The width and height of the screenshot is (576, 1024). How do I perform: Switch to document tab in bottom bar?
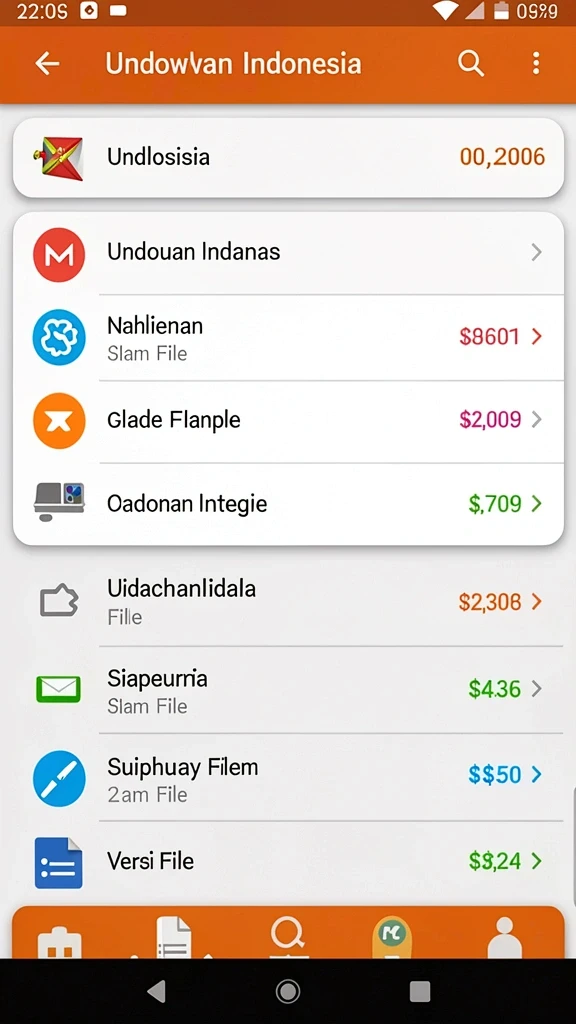tap(173, 938)
